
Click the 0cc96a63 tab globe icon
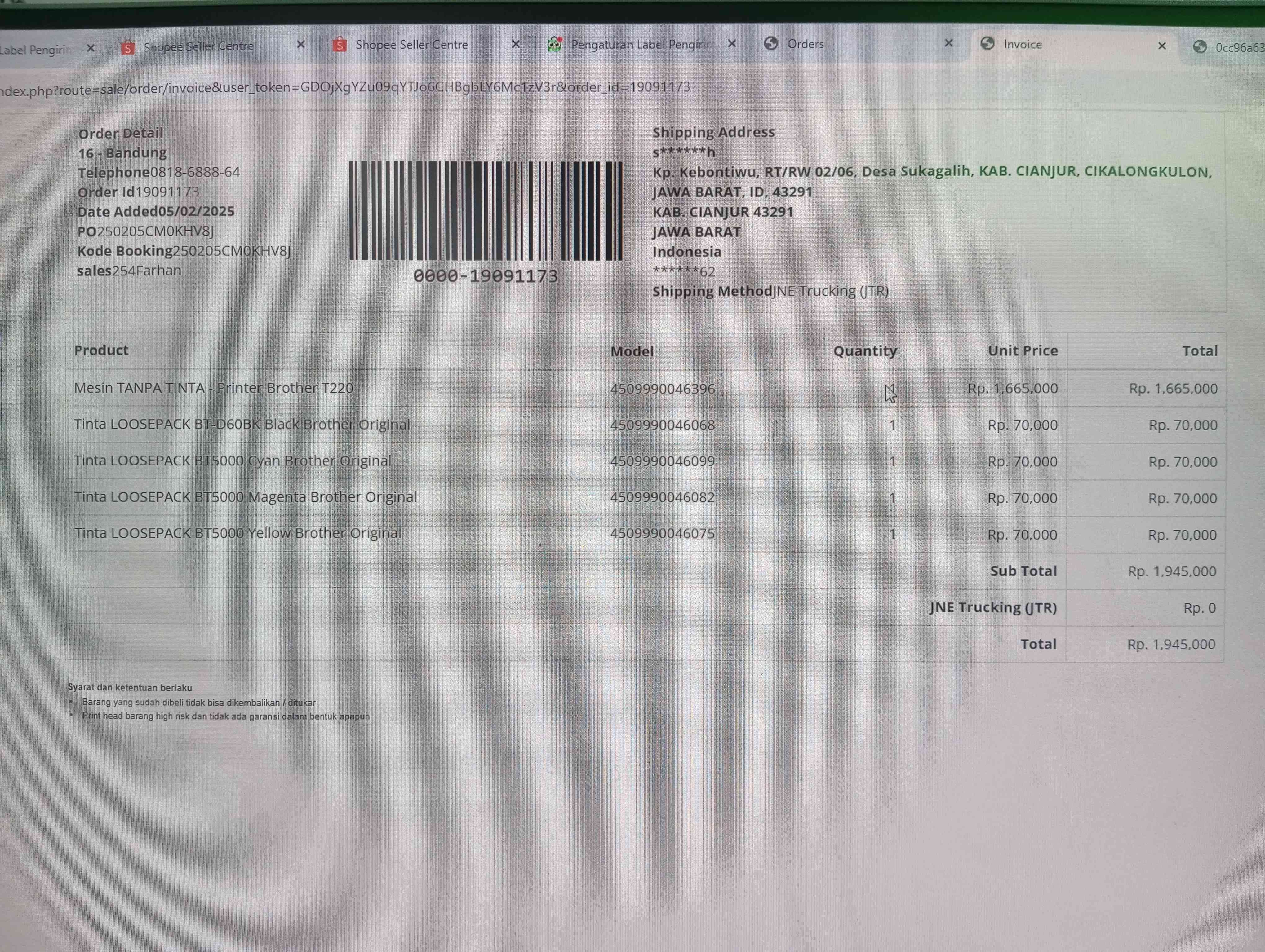click(1200, 47)
